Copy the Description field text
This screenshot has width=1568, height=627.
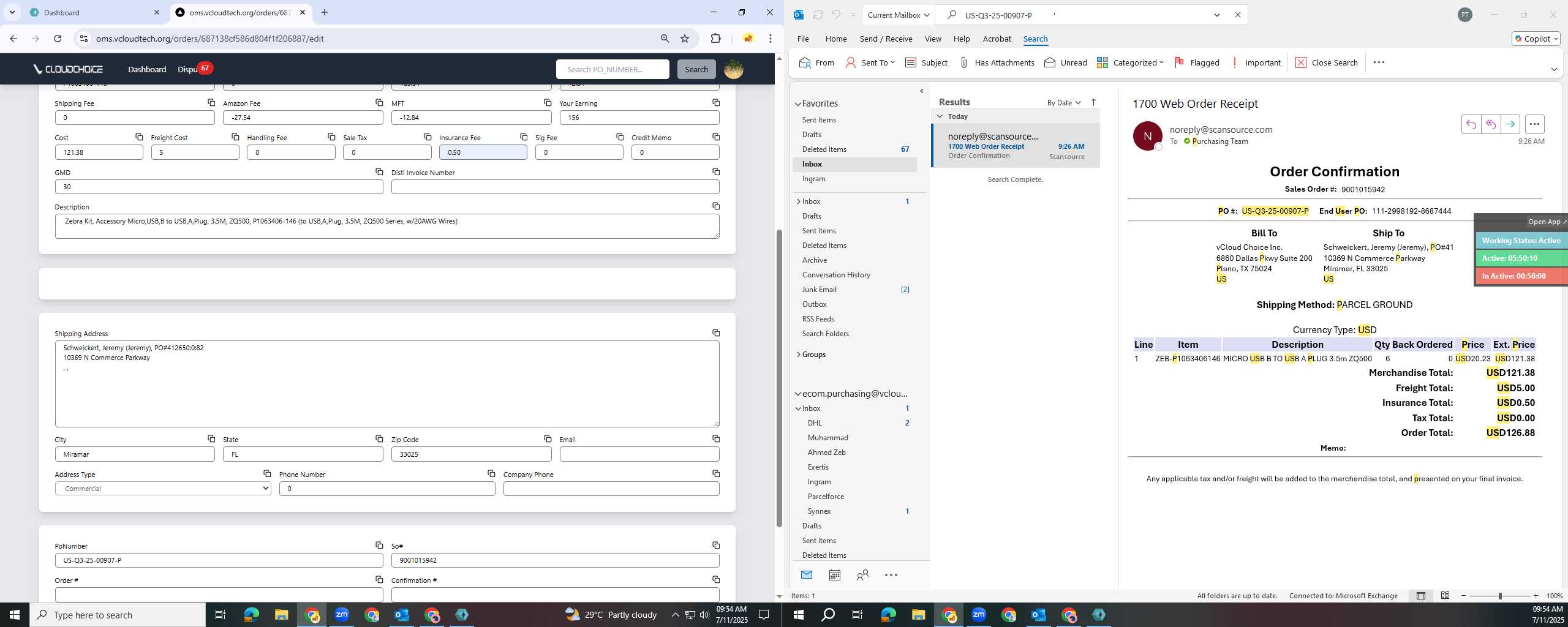pos(716,206)
